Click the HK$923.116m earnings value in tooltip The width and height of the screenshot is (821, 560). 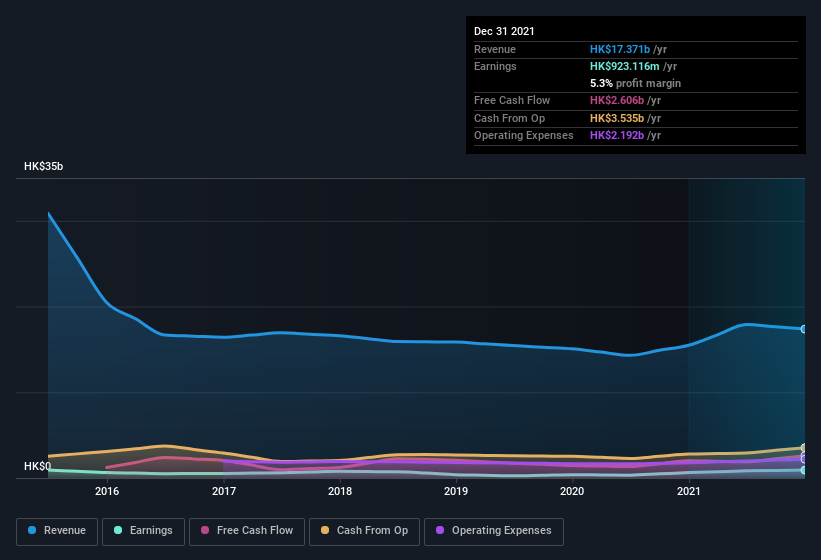tap(625, 66)
